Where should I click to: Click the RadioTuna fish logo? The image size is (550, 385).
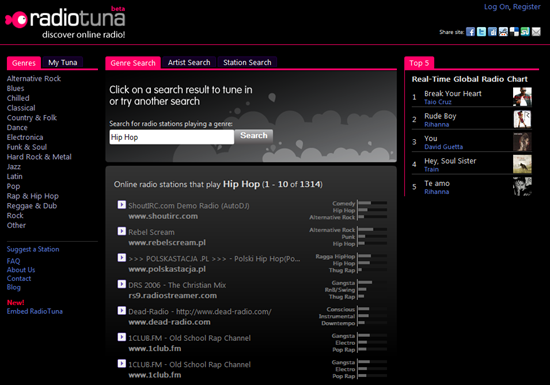[x=16, y=20]
